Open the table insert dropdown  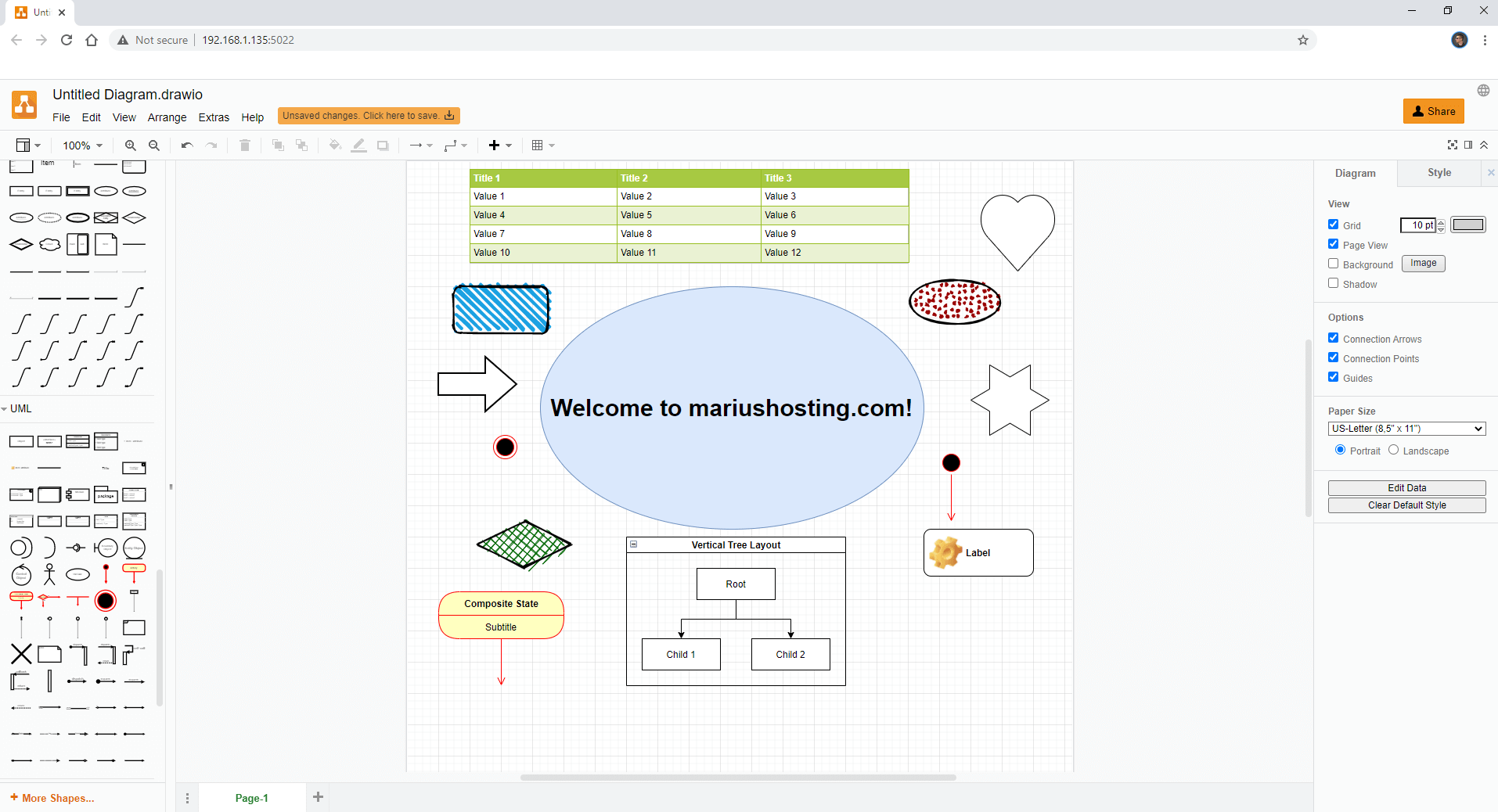543,146
